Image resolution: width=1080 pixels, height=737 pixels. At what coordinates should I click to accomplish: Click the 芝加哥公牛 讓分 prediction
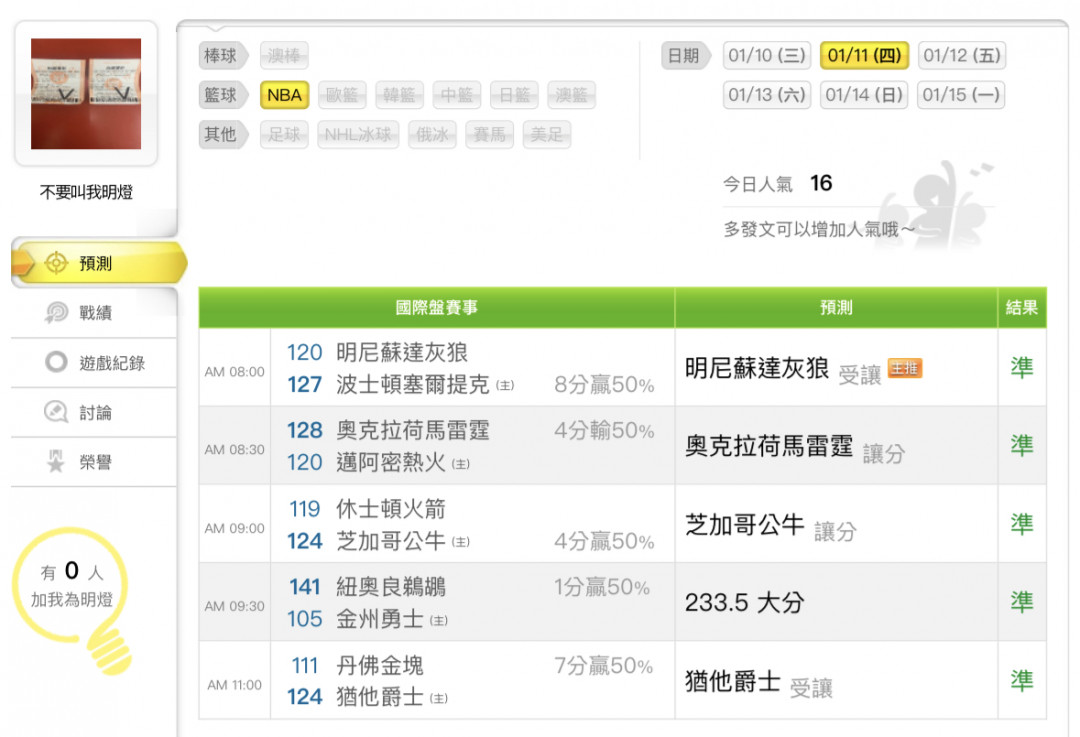(771, 526)
